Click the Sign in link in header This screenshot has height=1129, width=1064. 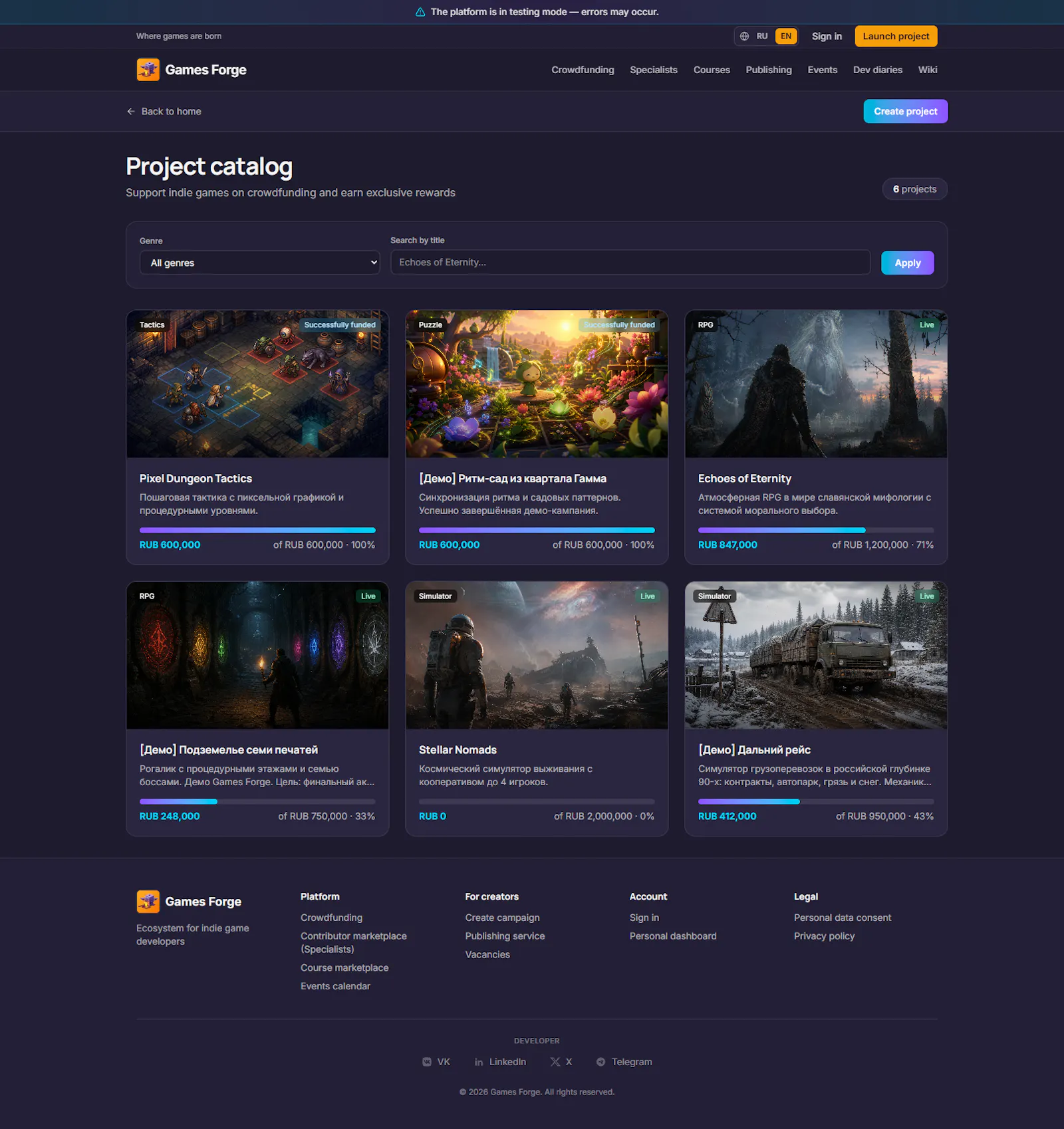point(827,37)
